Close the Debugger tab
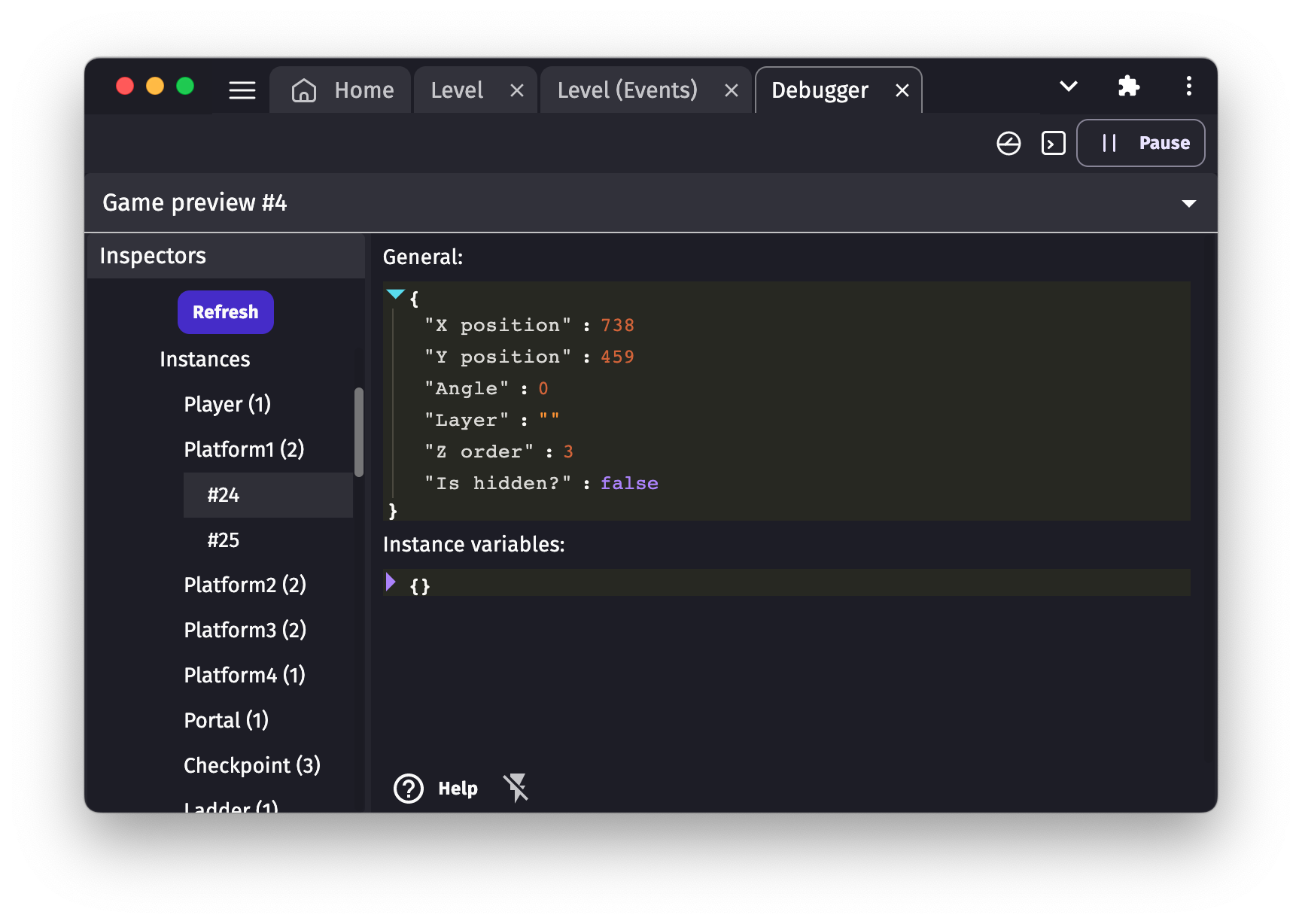1302x924 pixels. [x=902, y=91]
